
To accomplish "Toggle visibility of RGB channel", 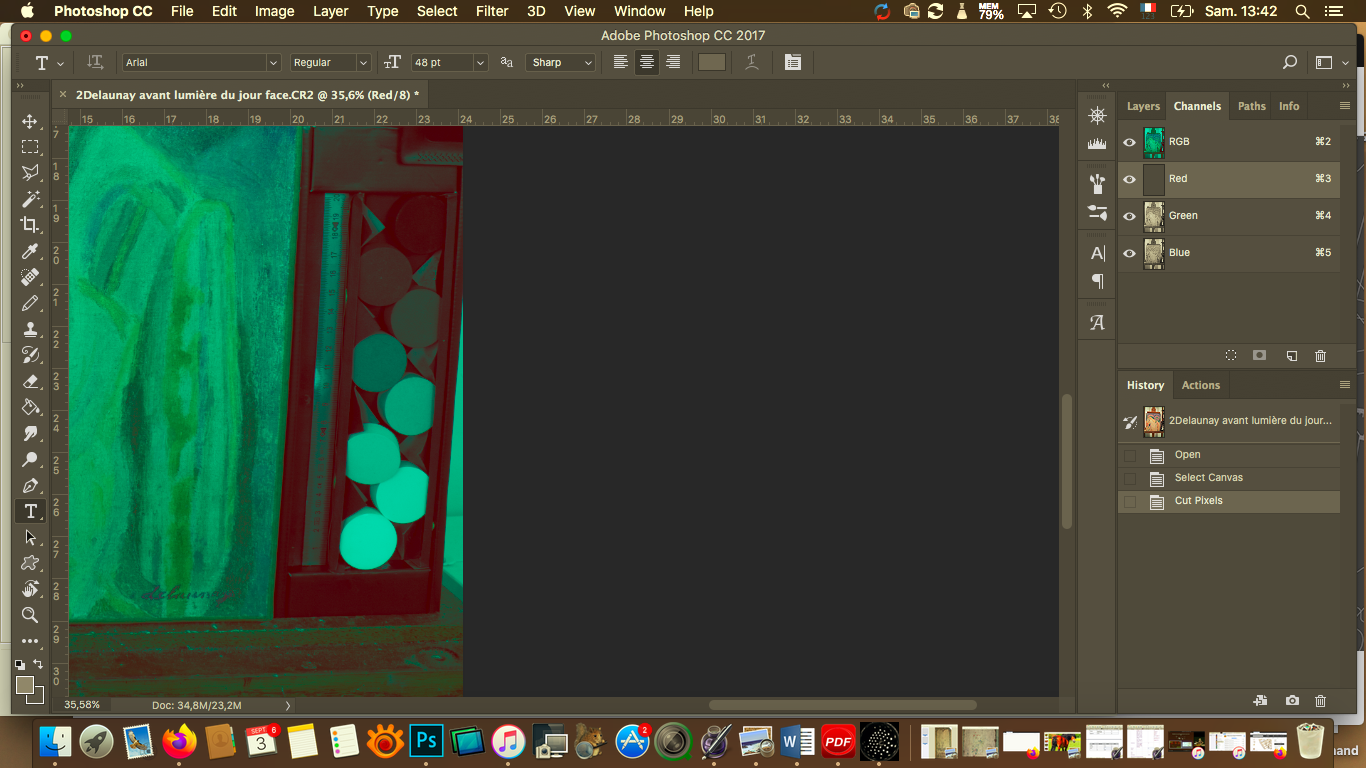I will (1130, 142).
